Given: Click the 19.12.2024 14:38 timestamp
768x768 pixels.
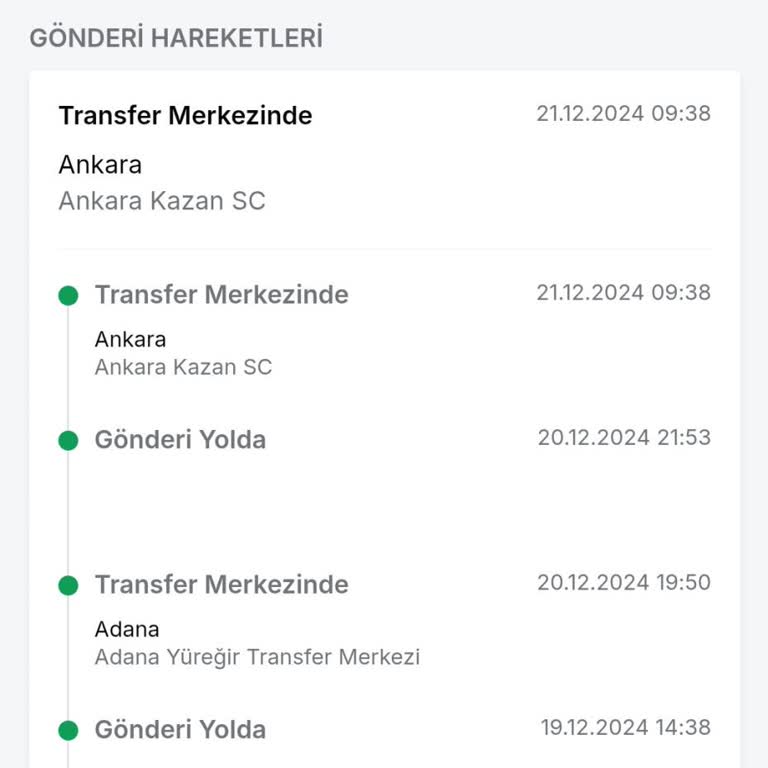Looking at the screenshot, I should 625,728.
